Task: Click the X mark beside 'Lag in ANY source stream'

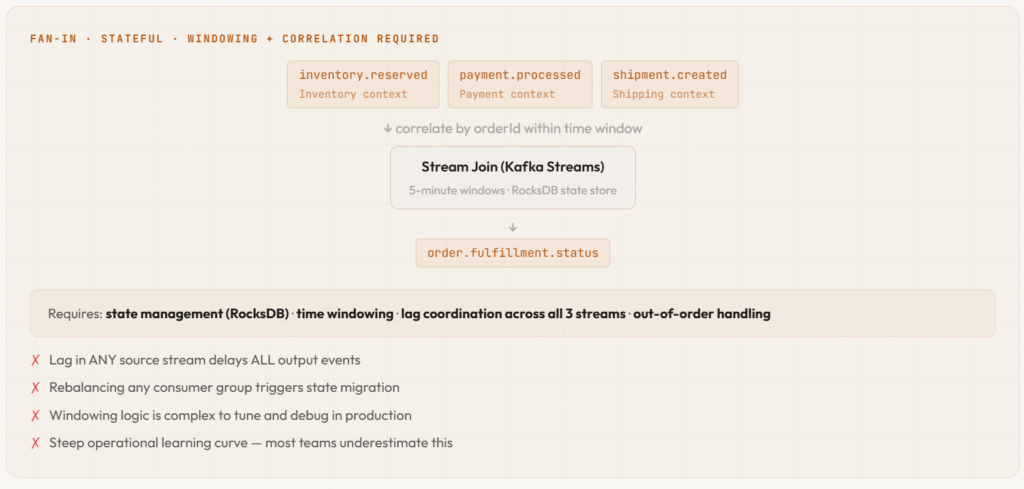Action: 36,360
